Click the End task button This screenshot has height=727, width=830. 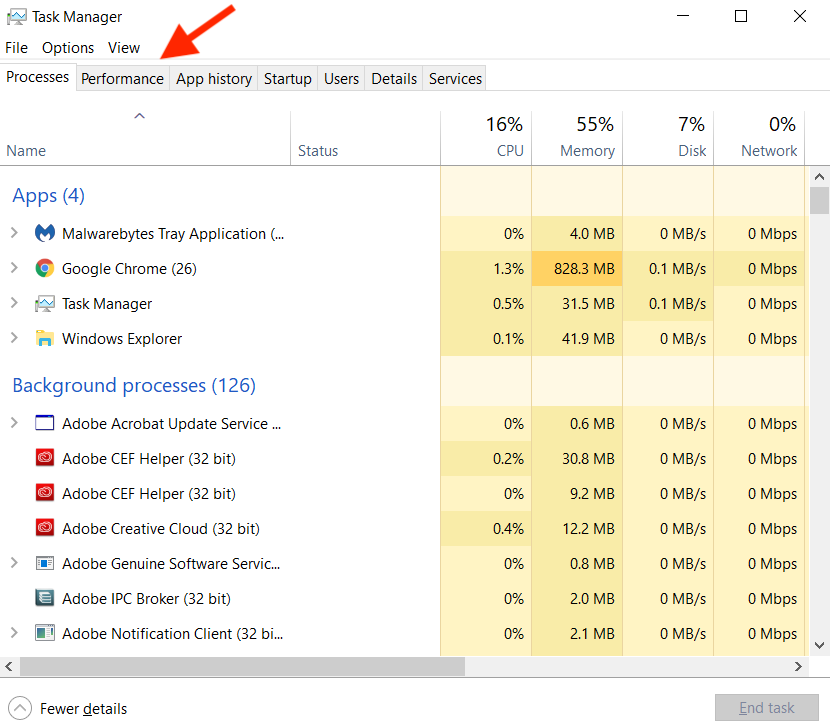pos(766,707)
